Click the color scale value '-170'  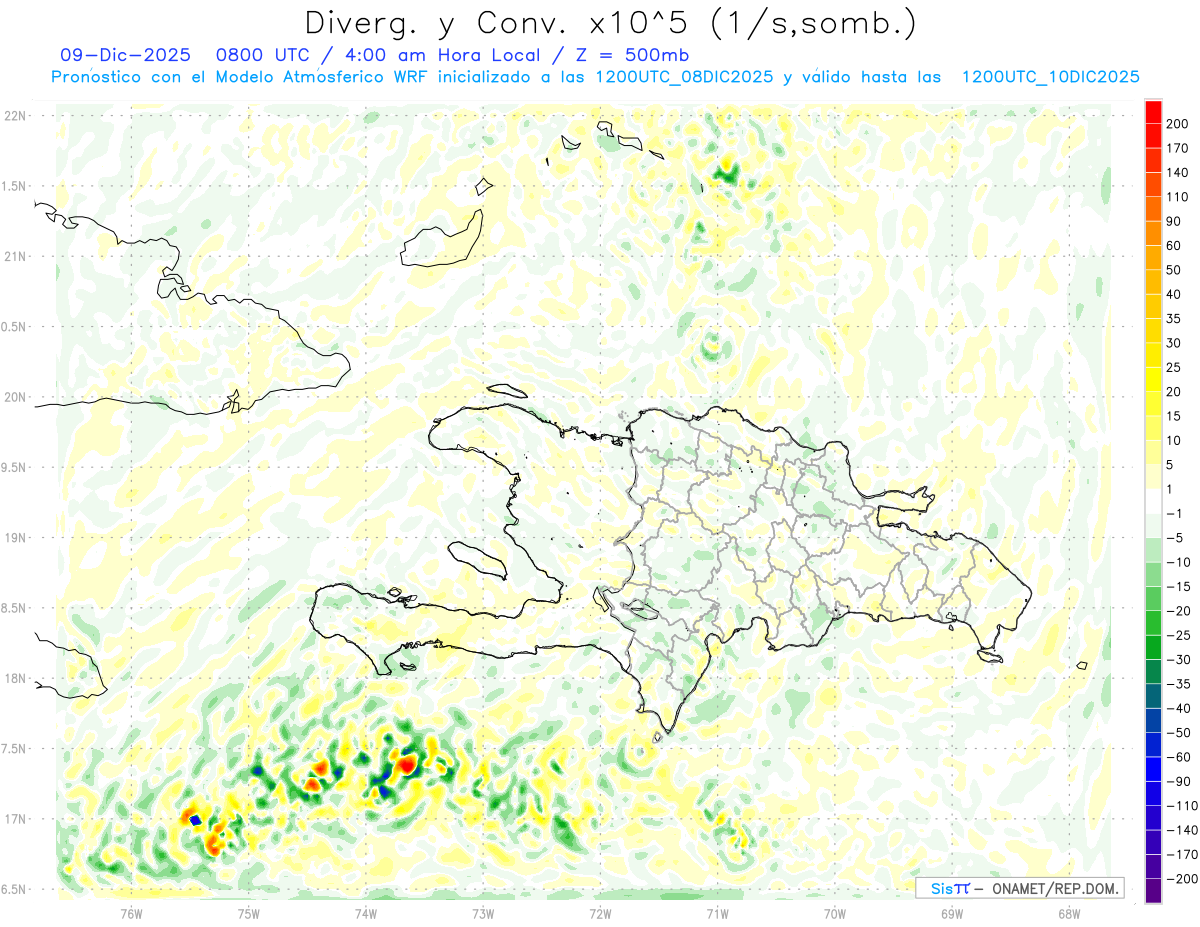(1182, 854)
